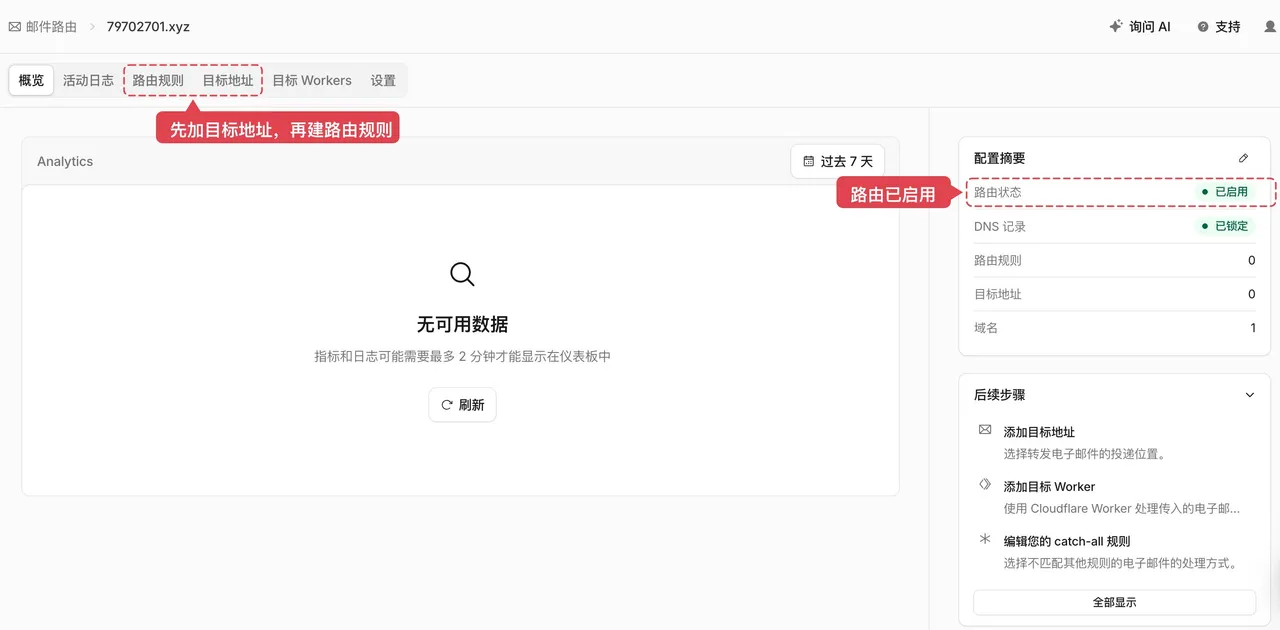1280x630 pixels.
Task: Click the 路由规则 count row in 配置摘要
Action: tap(1114, 260)
